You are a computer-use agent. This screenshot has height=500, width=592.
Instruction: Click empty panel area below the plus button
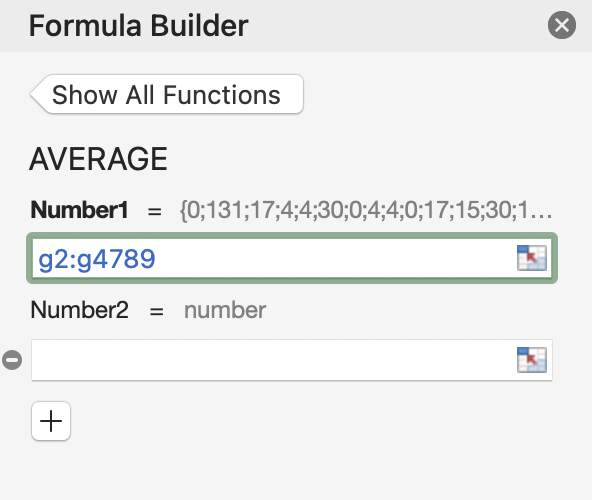(296, 472)
